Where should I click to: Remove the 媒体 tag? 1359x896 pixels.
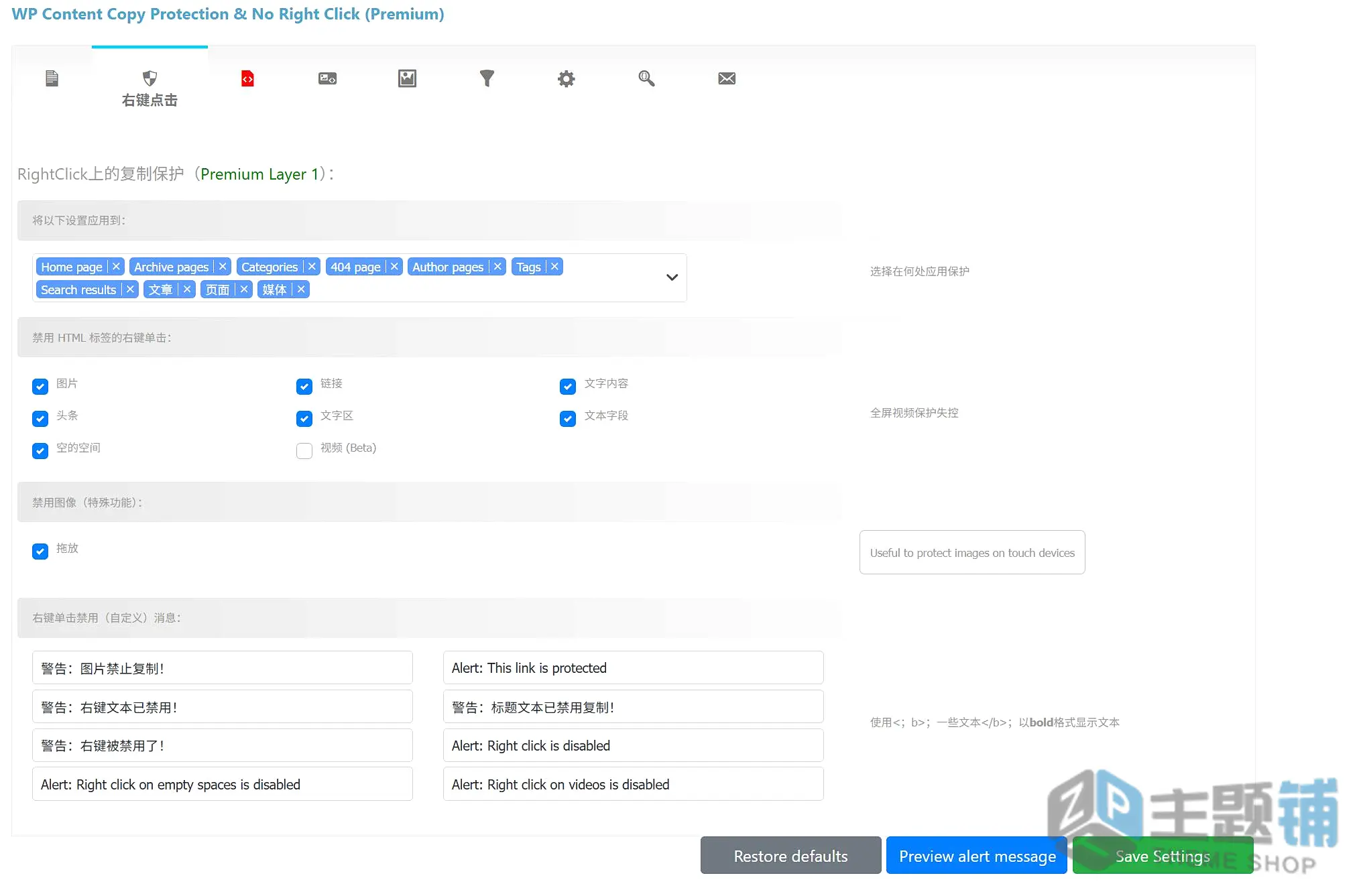tap(301, 290)
